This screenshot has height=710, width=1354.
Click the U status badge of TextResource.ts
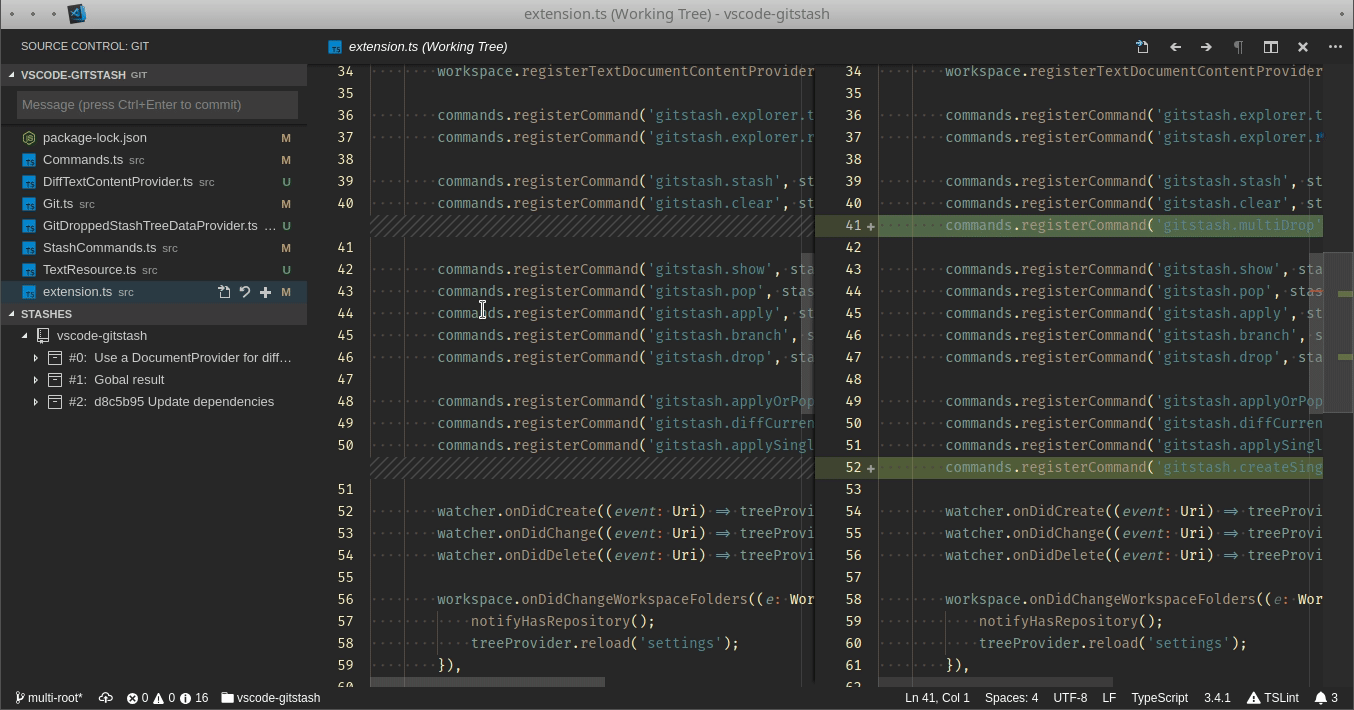(x=286, y=270)
